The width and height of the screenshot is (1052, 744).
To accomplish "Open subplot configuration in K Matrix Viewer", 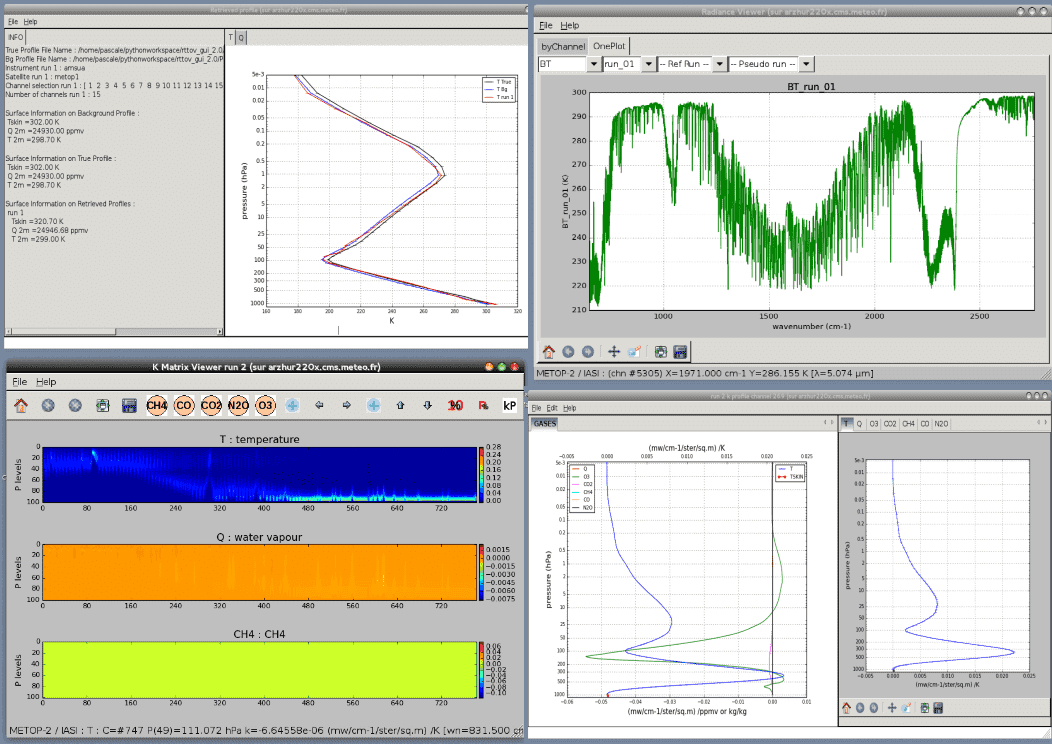I will pyautogui.click(x=102, y=405).
